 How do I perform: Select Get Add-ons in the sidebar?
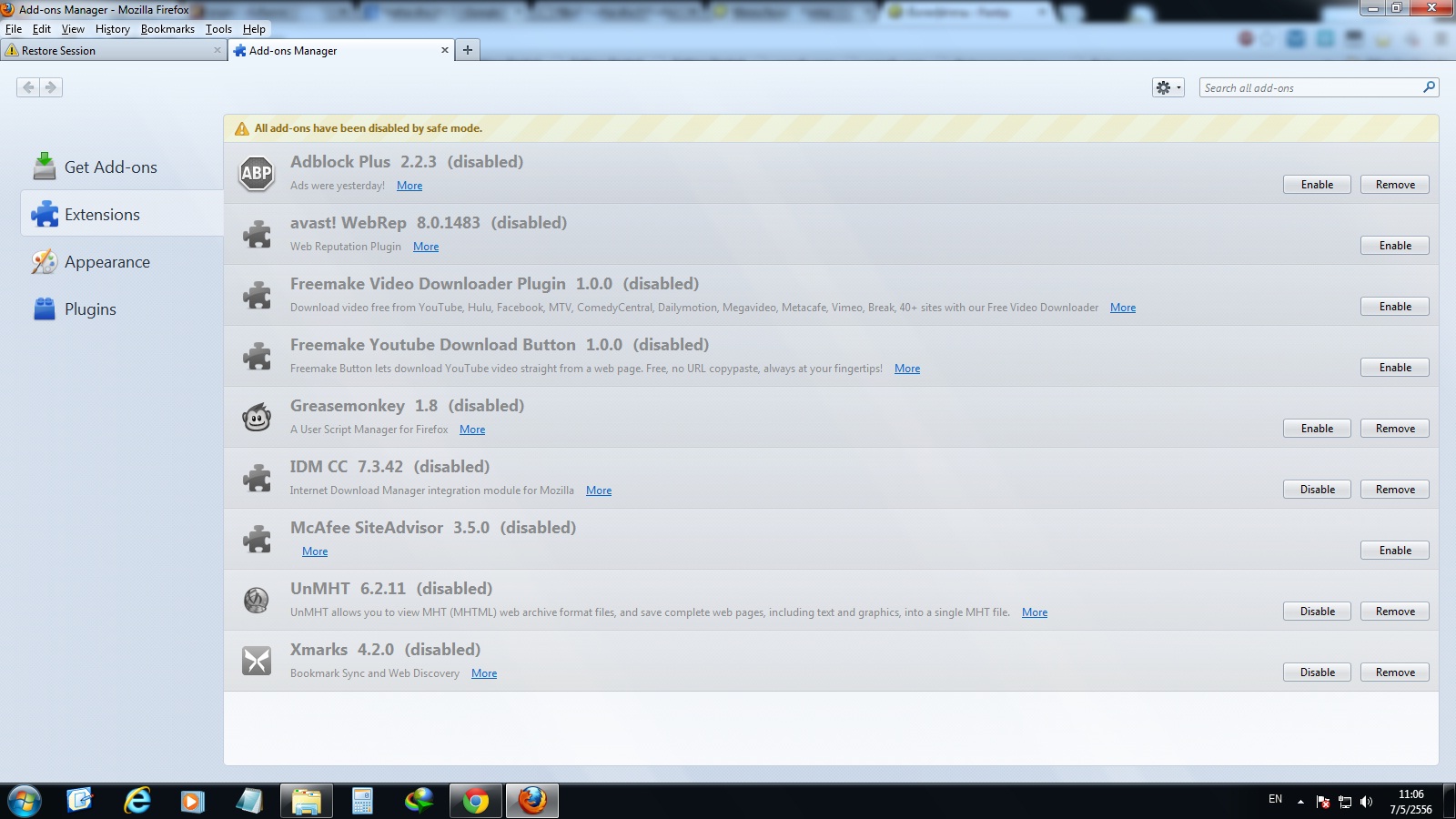click(x=122, y=167)
